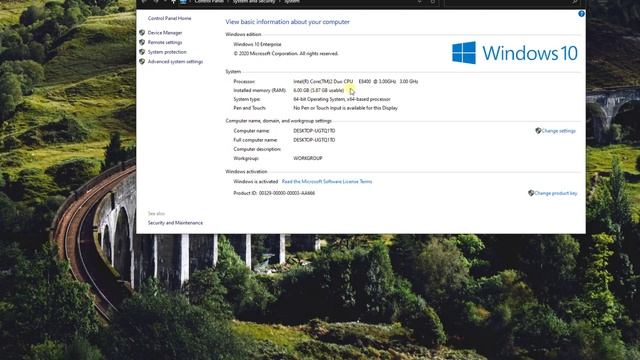Click the Windows 10 logo
Image resolution: width=640 pixels, height=360 pixels.
(515, 53)
